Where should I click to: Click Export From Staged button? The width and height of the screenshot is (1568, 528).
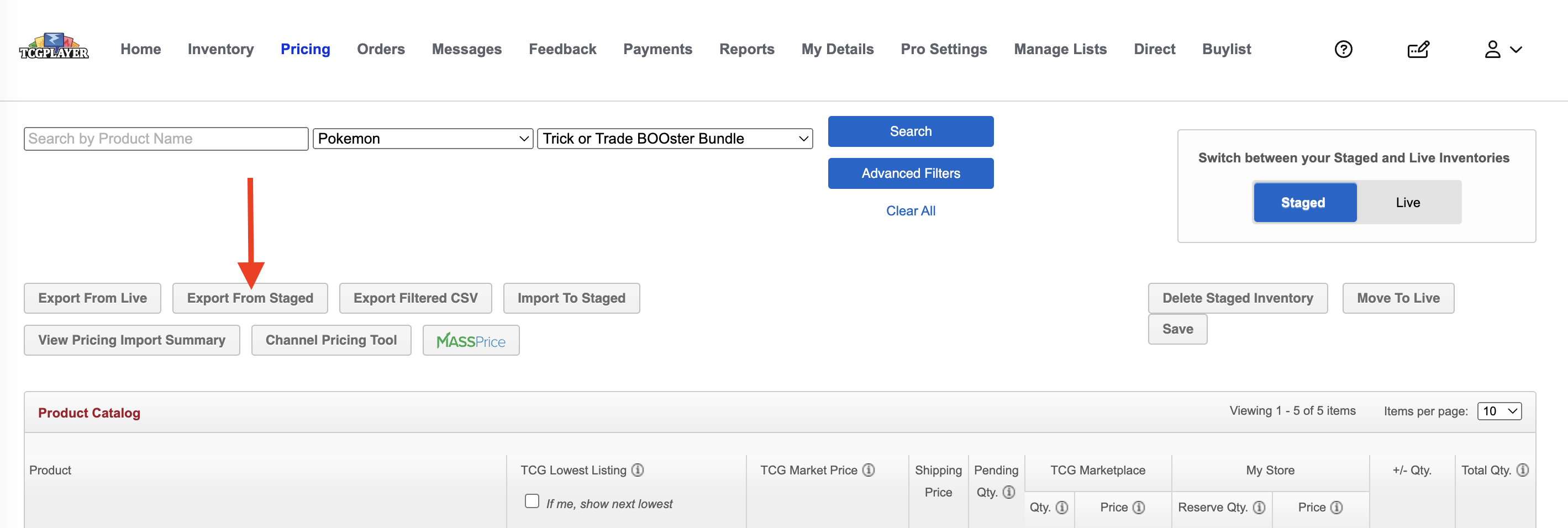[250, 298]
